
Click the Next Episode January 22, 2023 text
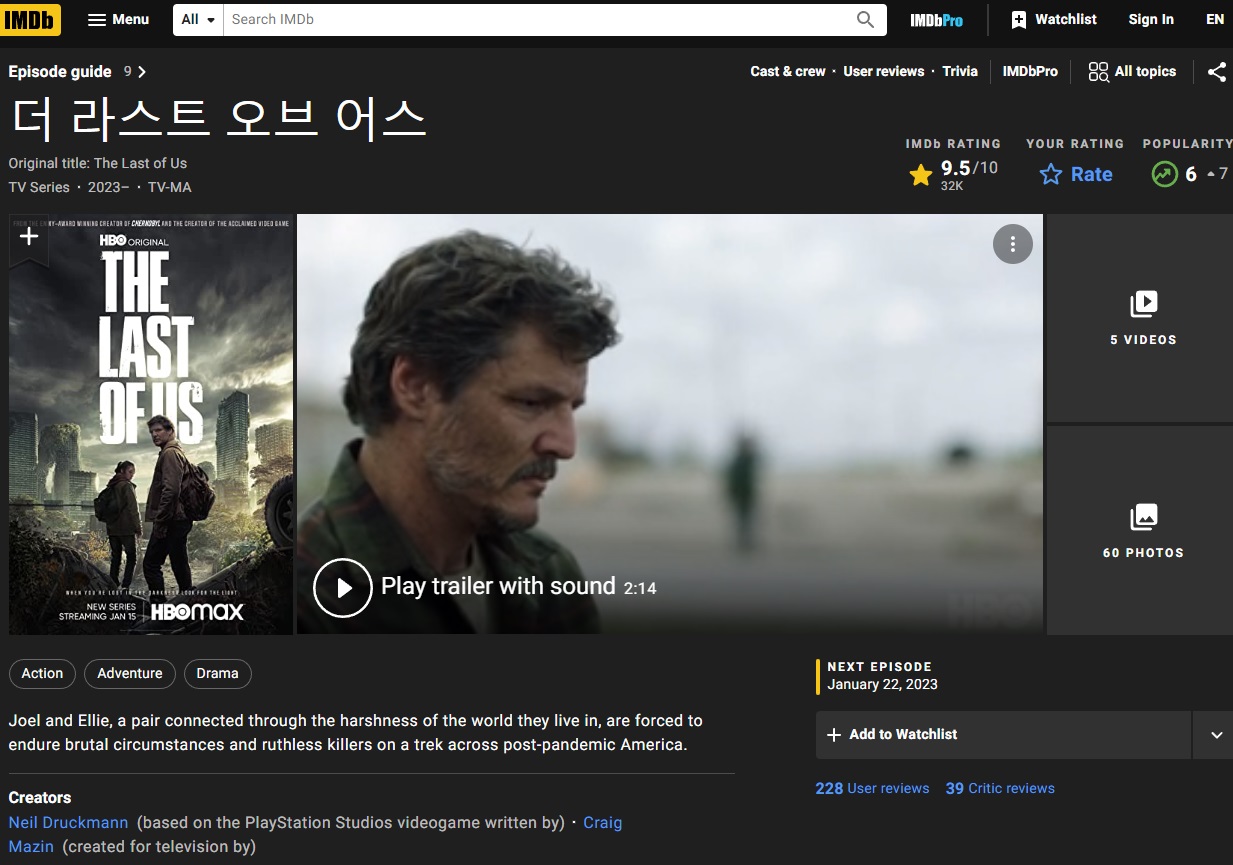click(x=882, y=675)
